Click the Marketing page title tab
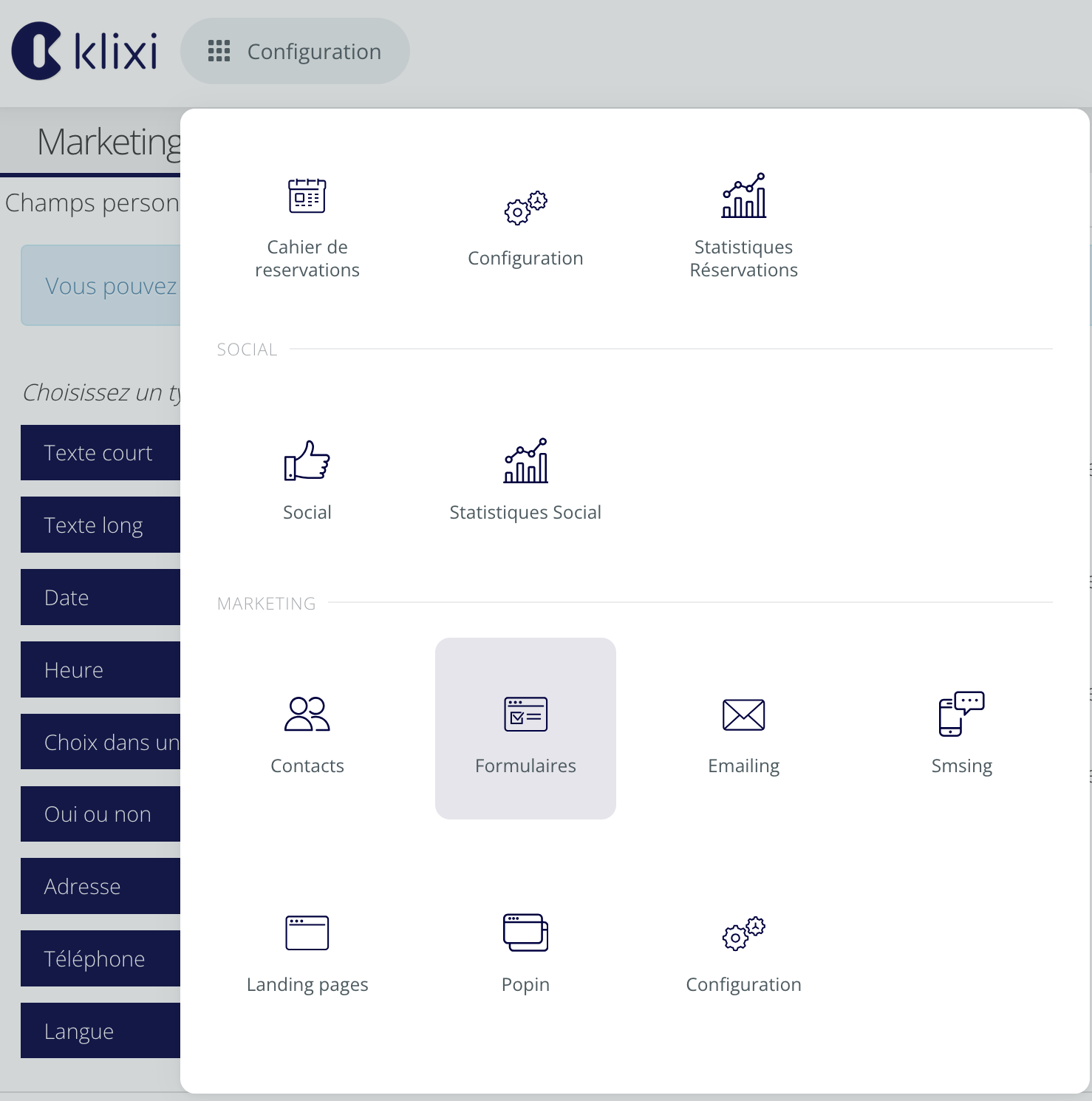 coord(109,142)
